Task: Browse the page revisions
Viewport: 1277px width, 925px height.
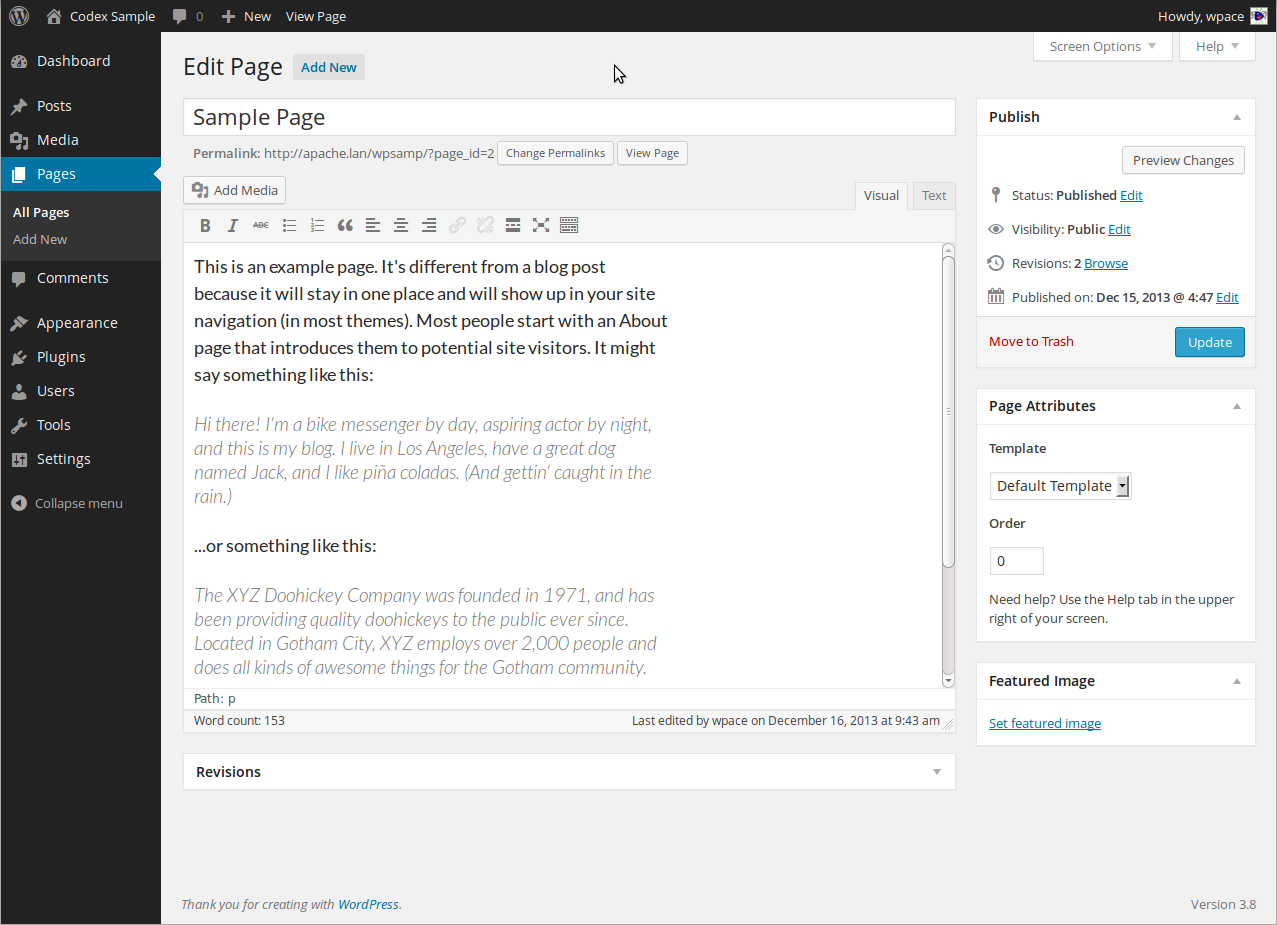Action: (x=1106, y=264)
